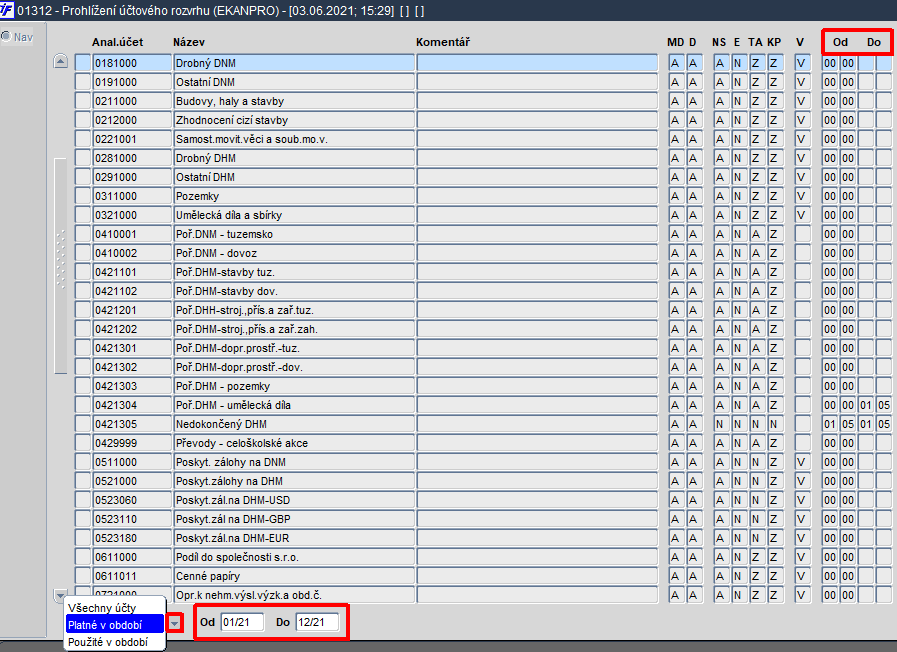Select row marker for account 0410001
The image size is (897, 652).
(83, 234)
